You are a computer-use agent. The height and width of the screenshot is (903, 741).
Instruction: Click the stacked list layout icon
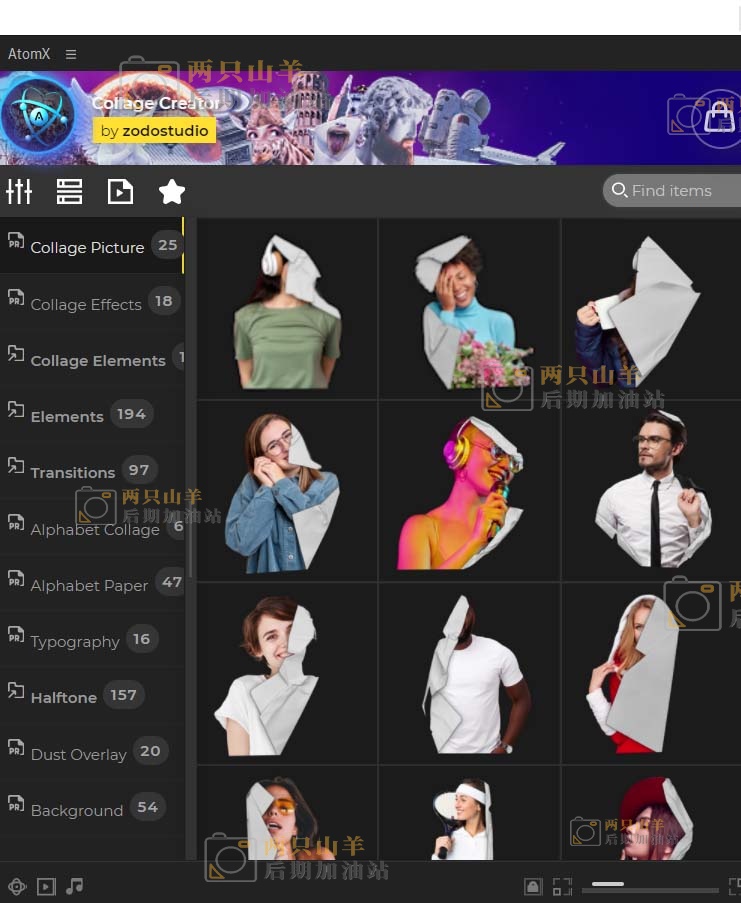[69, 191]
